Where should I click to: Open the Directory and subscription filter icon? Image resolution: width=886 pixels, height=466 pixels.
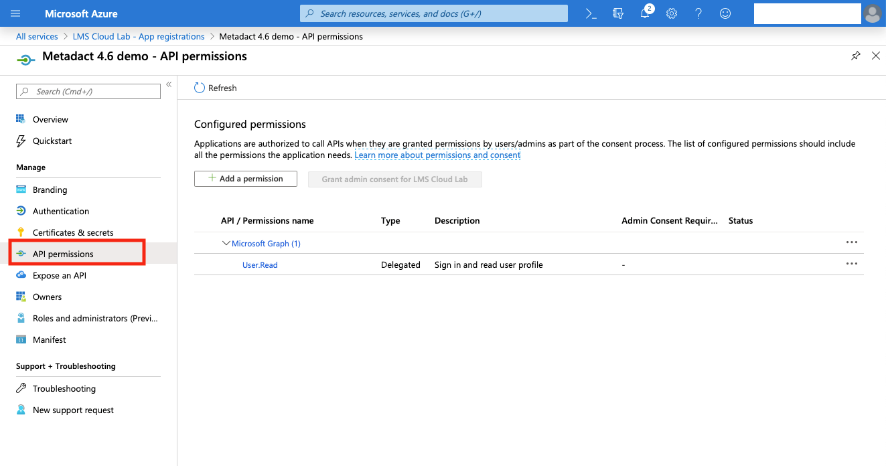(618, 14)
